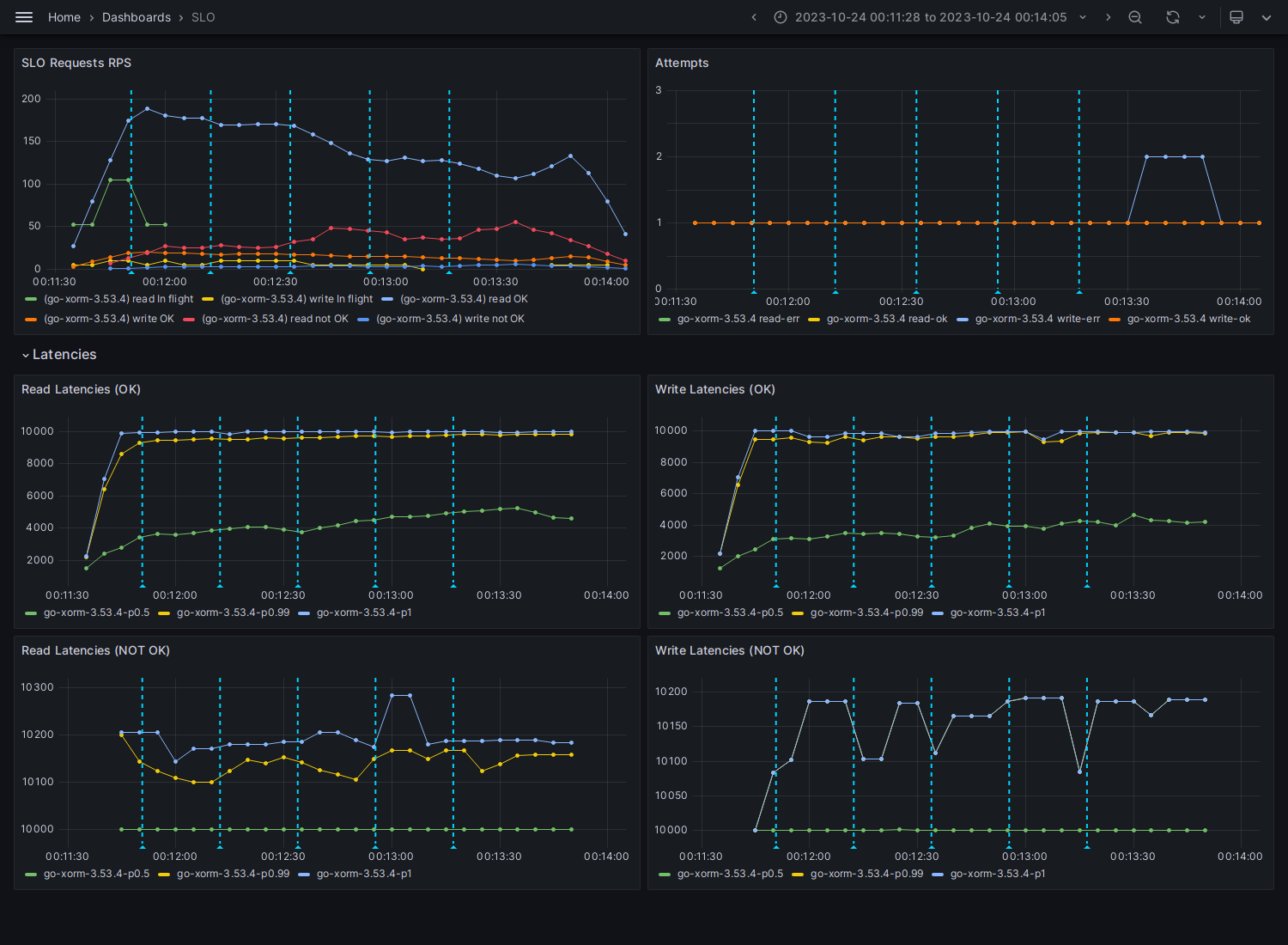Expand the top-right chevron menu

[x=1266, y=17]
